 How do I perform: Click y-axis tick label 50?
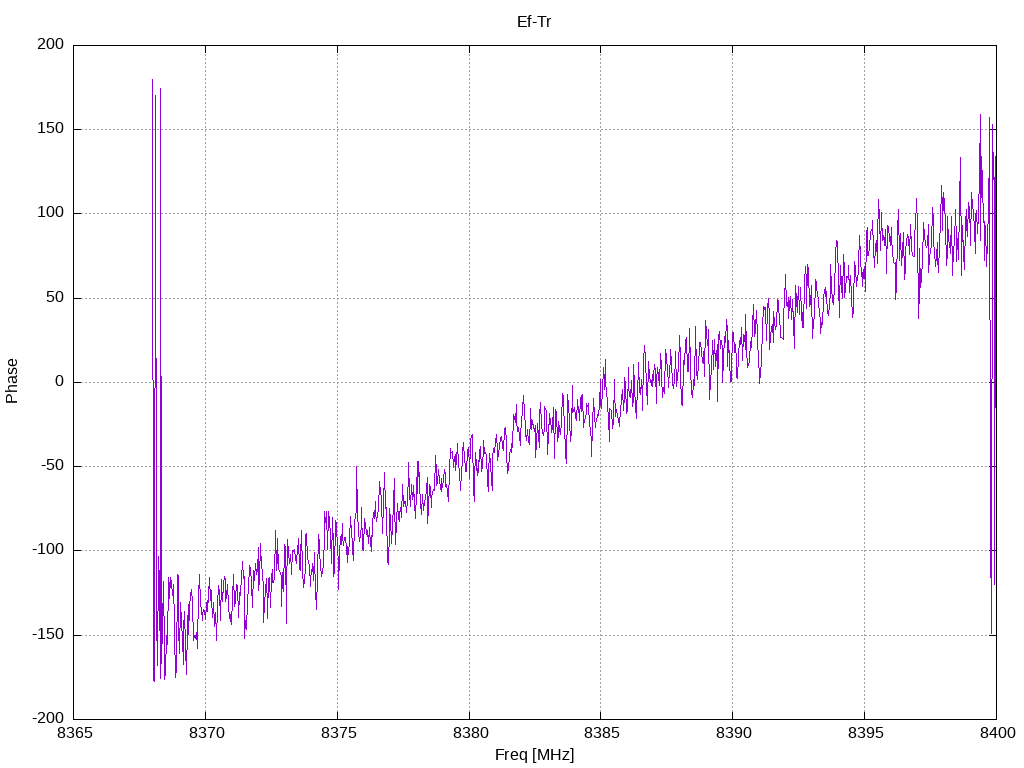click(x=56, y=297)
